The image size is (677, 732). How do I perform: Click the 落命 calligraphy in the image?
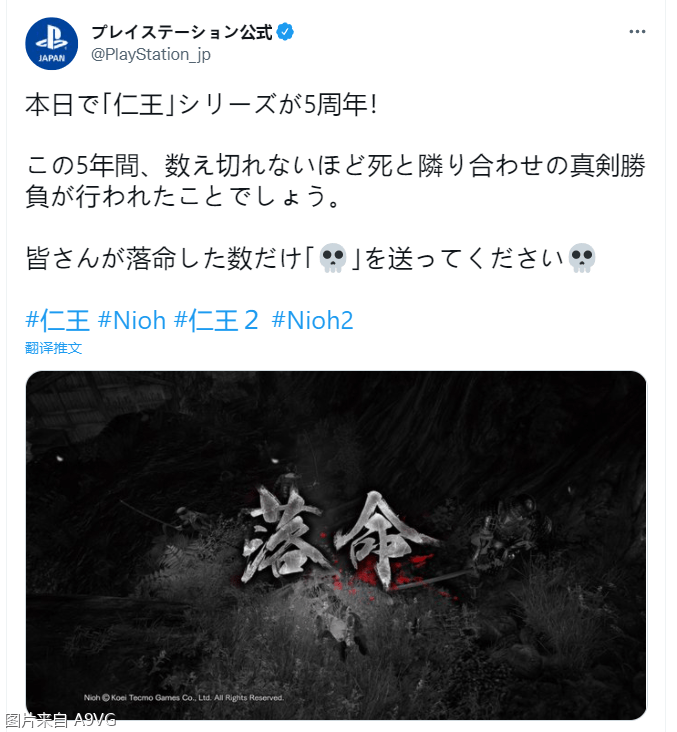[335, 538]
